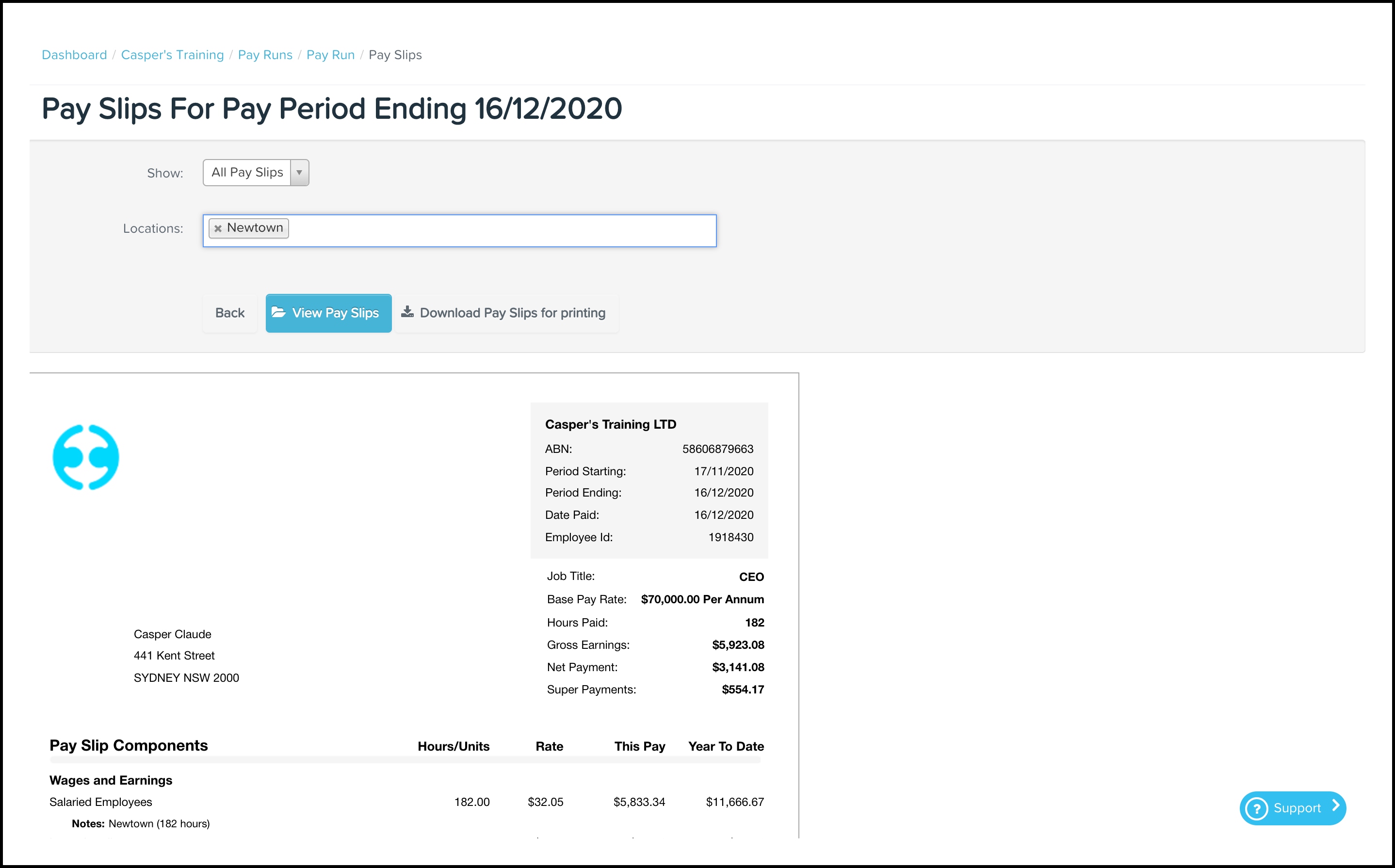Viewport: 1395px width, 868px height.
Task: Click the chevron arrow on Support widget
Action: pyautogui.click(x=1336, y=806)
